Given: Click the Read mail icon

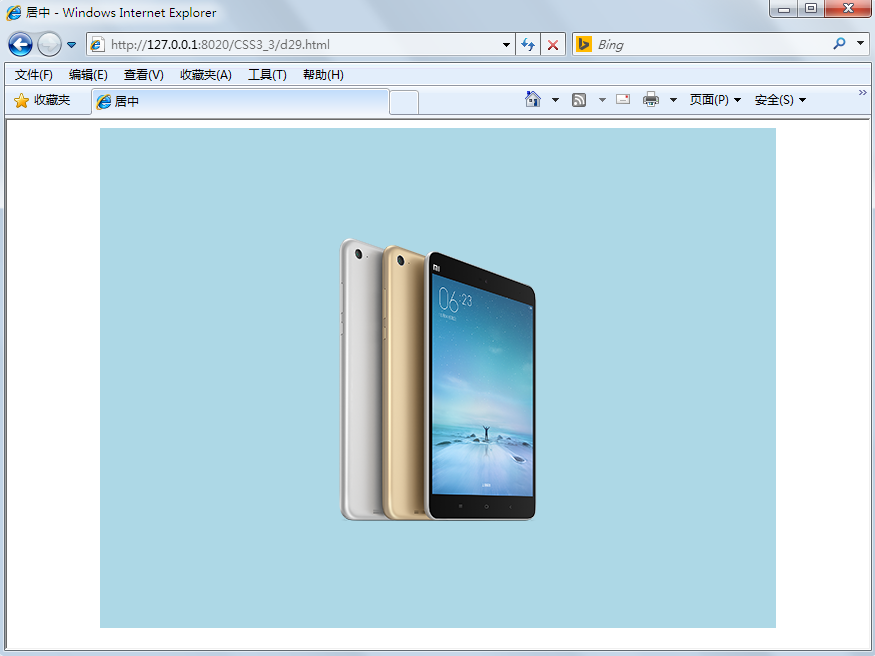Looking at the screenshot, I should pyautogui.click(x=623, y=99).
